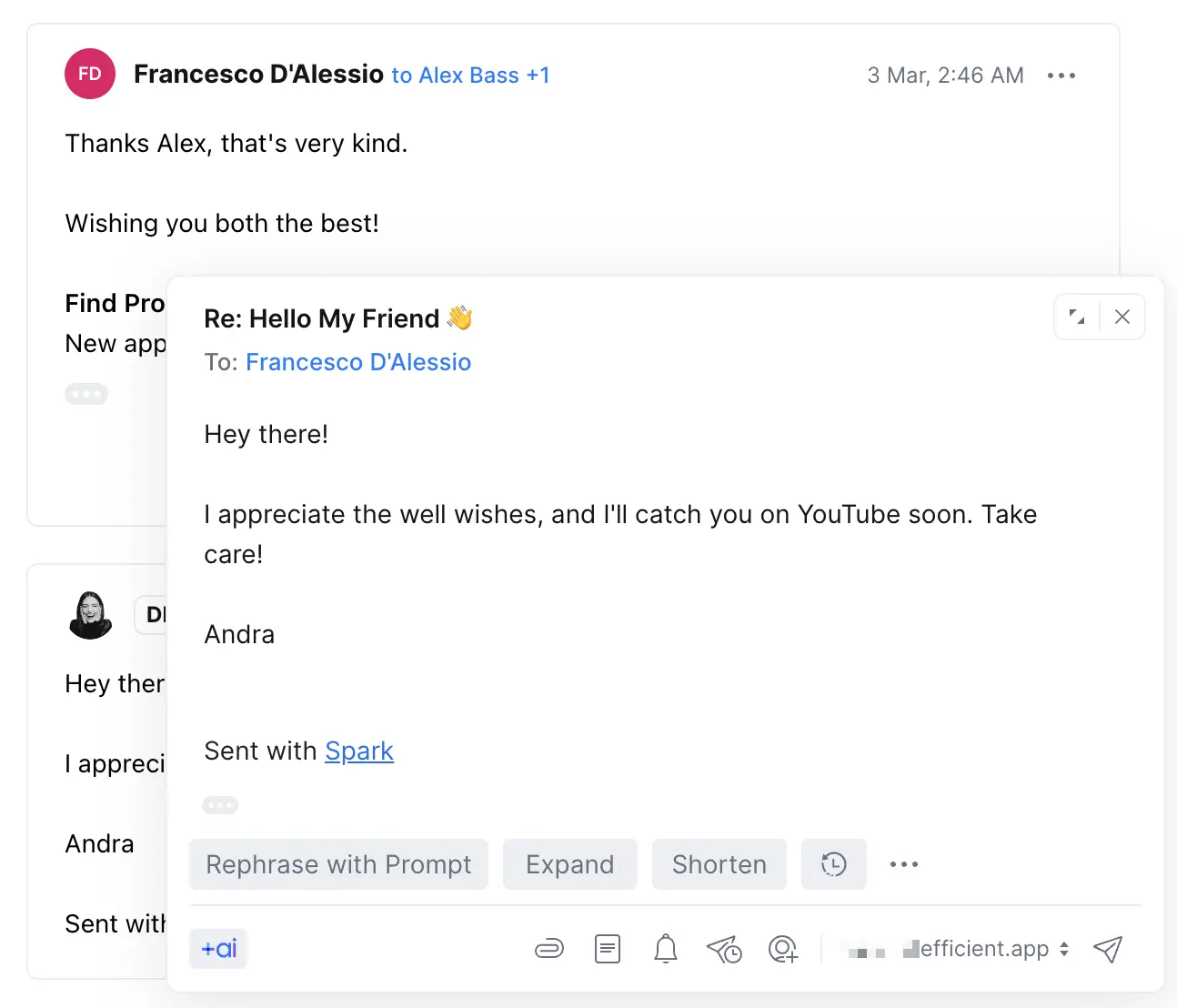Click recipient Francesco D'Alessio in To field

point(358,362)
